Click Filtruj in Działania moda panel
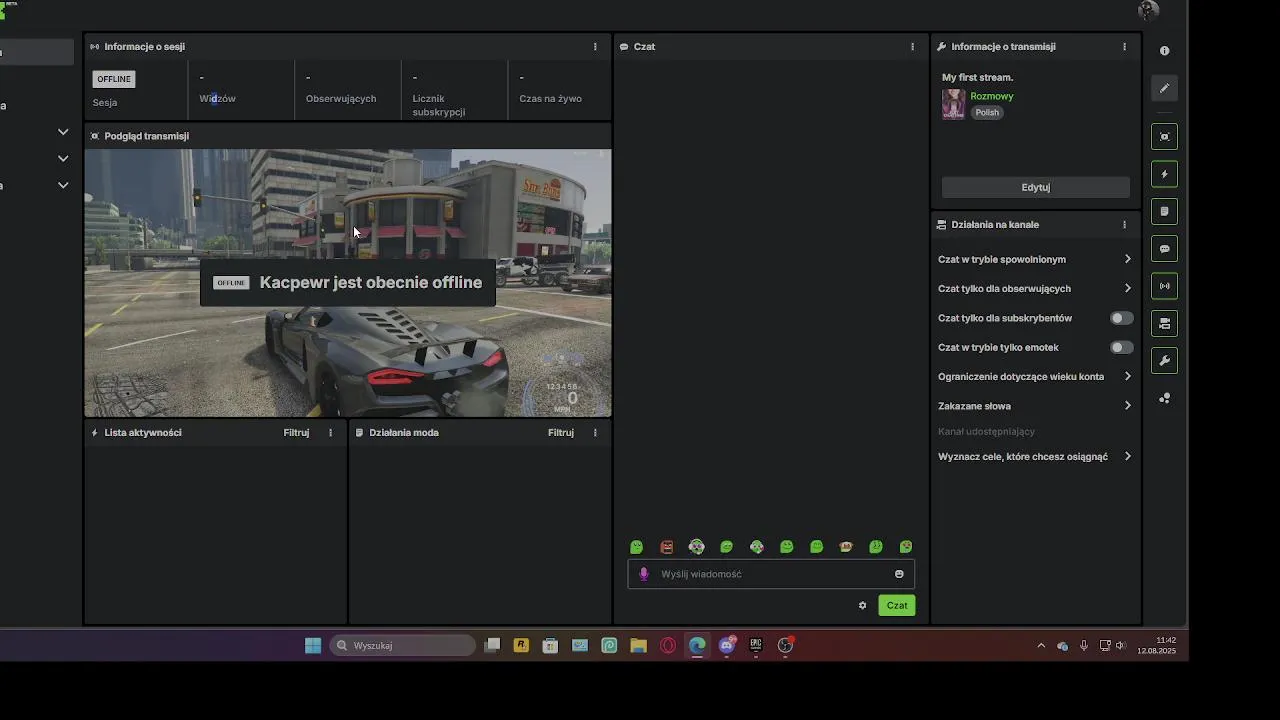The image size is (1280, 720). [x=561, y=433]
